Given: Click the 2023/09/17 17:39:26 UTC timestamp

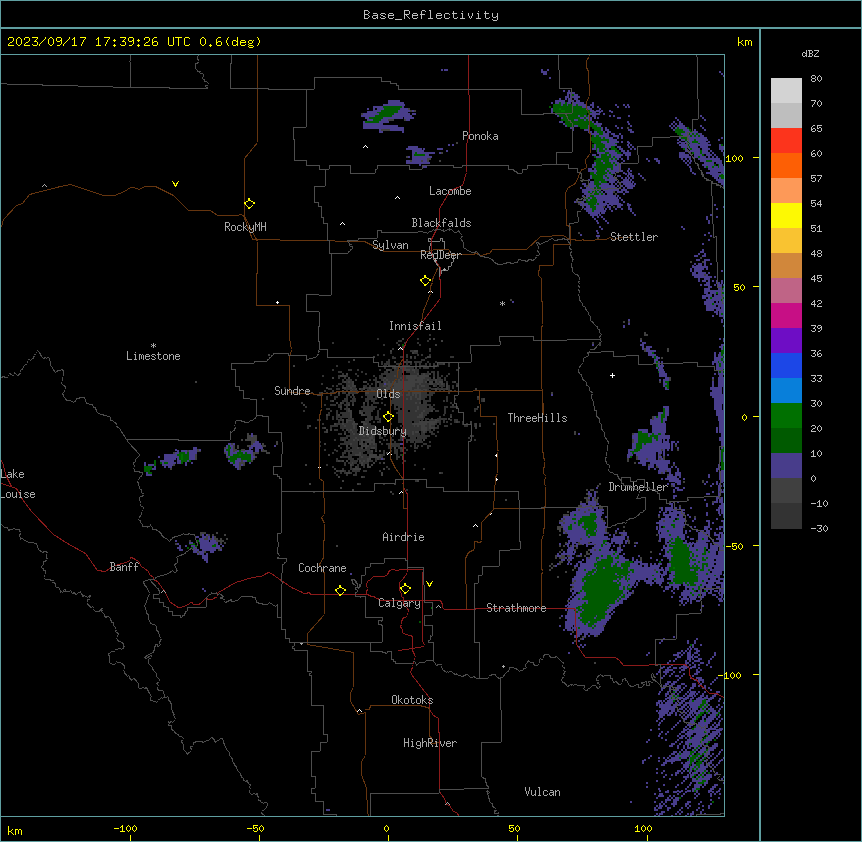Looking at the screenshot, I should [98, 42].
